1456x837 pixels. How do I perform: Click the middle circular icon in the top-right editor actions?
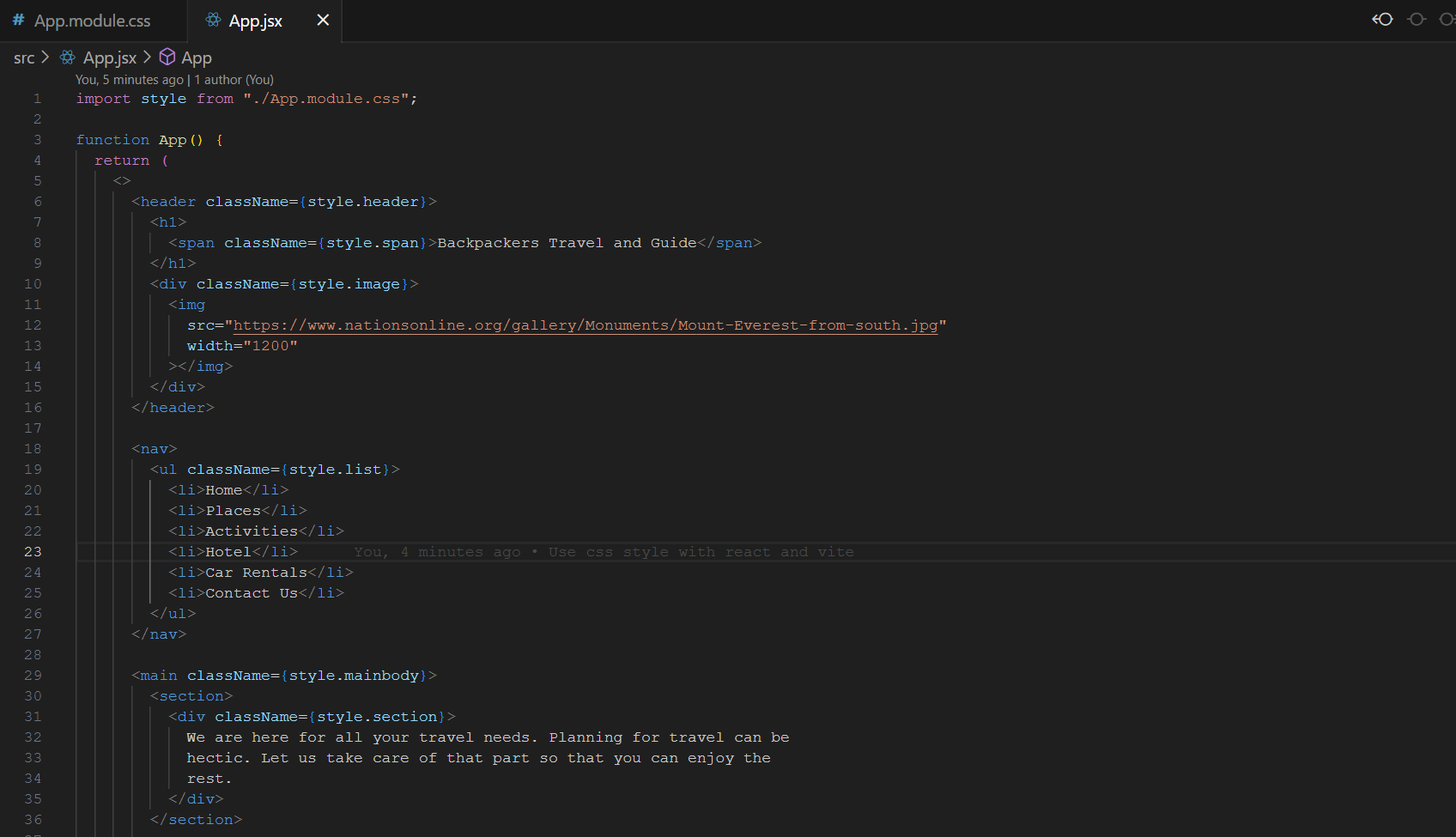1416,19
